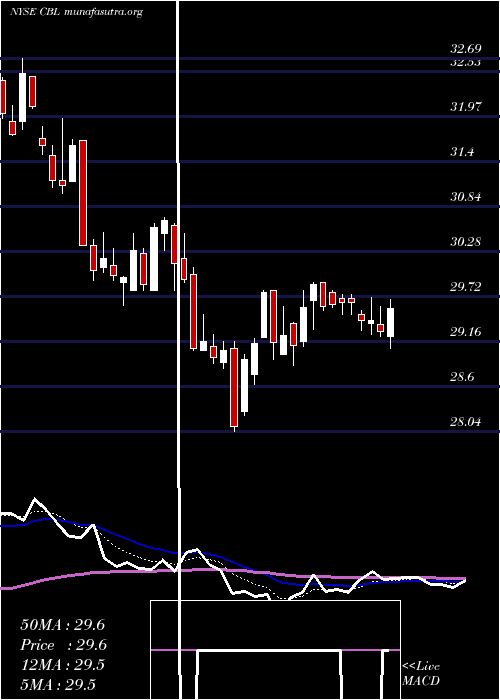Image resolution: width=500 pixels, height=700 pixels.
Task: Select the 31.97 price level label
Action: point(466,107)
